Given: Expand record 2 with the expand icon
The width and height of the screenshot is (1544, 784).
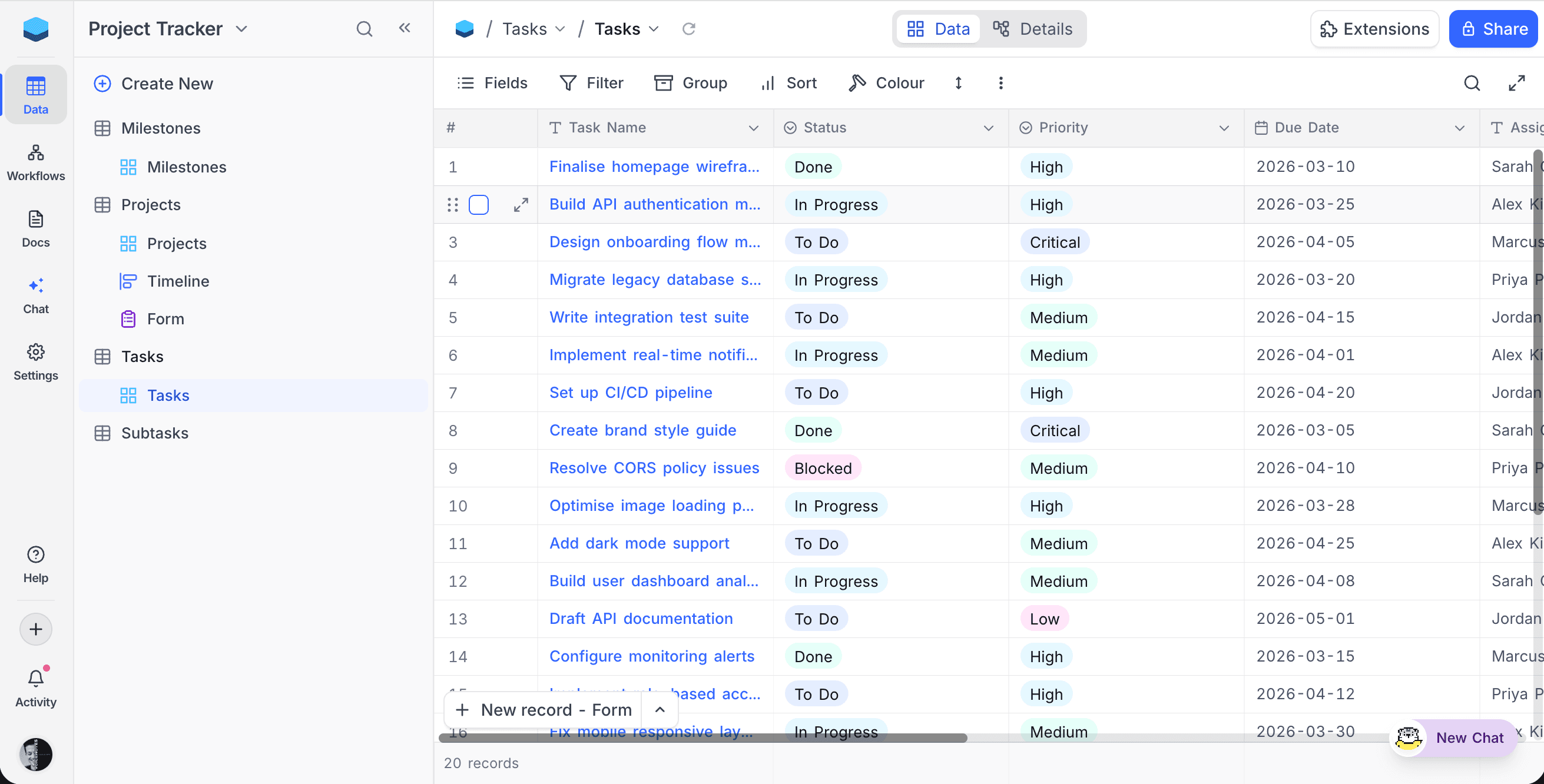Looking at the screenshot, I should (521, 205).
